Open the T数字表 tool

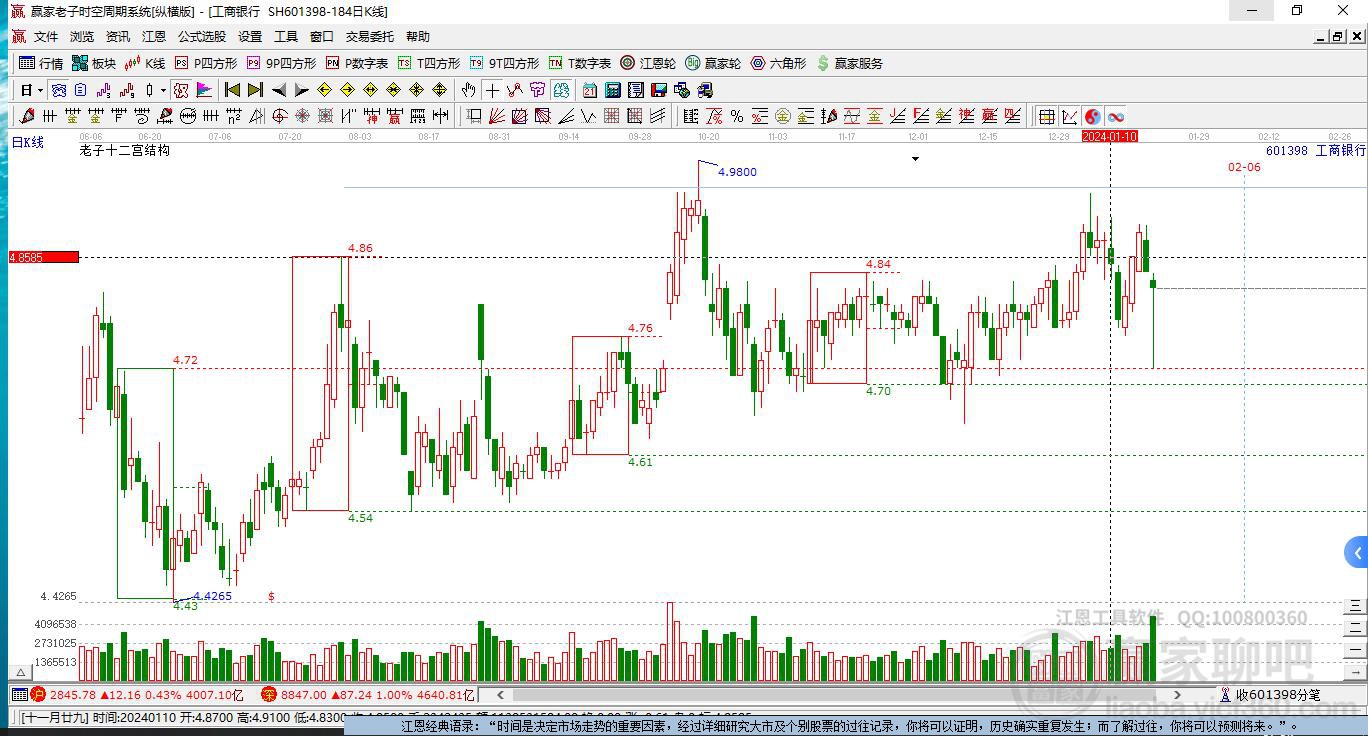pyautogui.click(x=580, y=63)
